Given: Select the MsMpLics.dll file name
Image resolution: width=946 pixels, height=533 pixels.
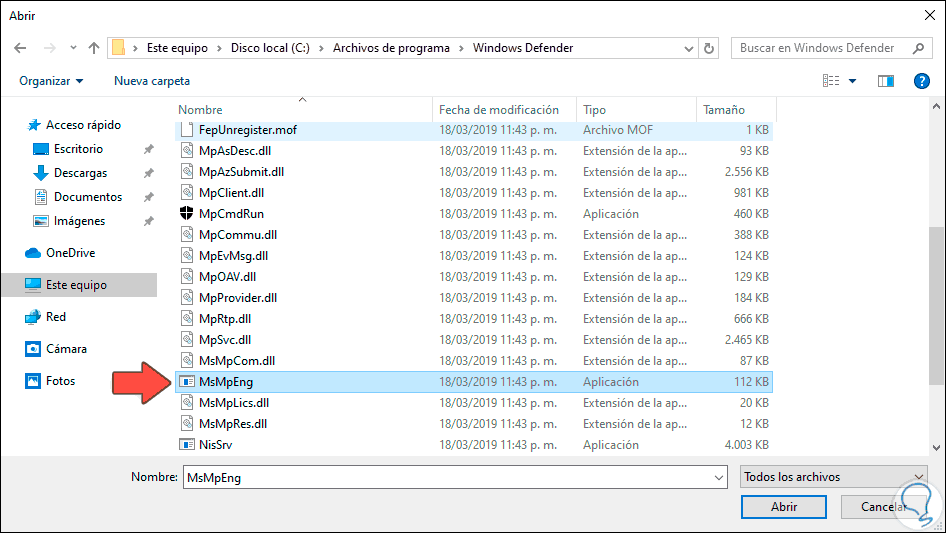Looking at the screenshot, I should click(234, 403).
